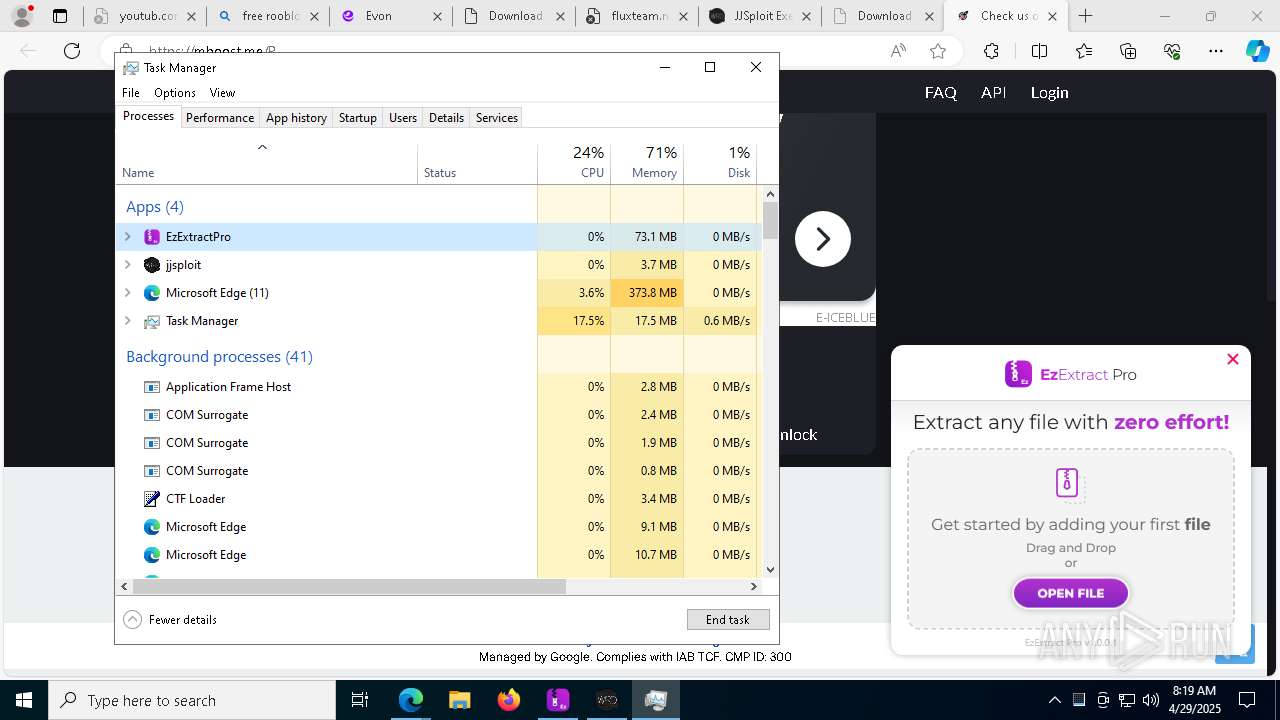Image resolution: width=1280 pixels, height=720 pixels.
Task: Click the Edge profile avatar icon
Action: [22, 16]
